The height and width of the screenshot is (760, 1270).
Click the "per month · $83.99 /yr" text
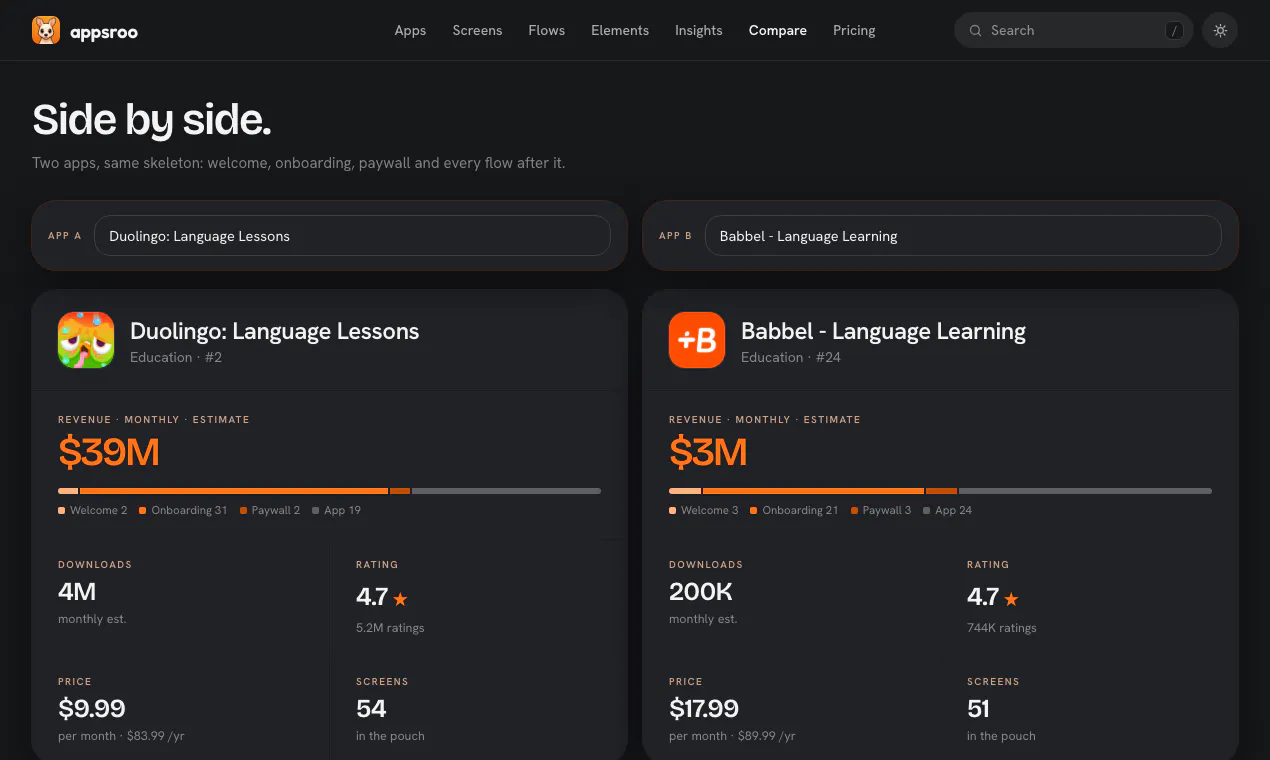pos(121,736)
